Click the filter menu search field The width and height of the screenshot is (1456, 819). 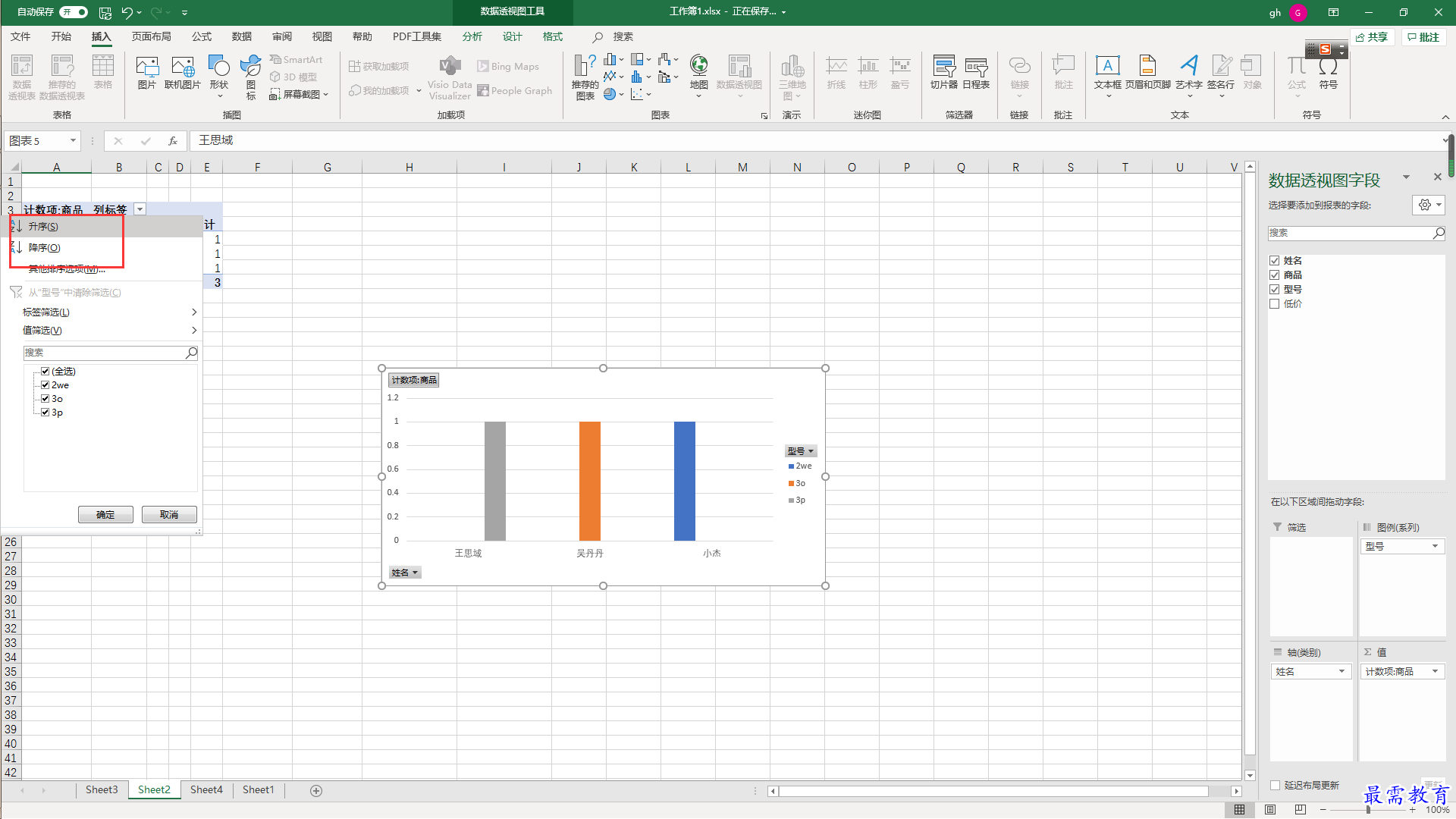[x=111, y=353]
